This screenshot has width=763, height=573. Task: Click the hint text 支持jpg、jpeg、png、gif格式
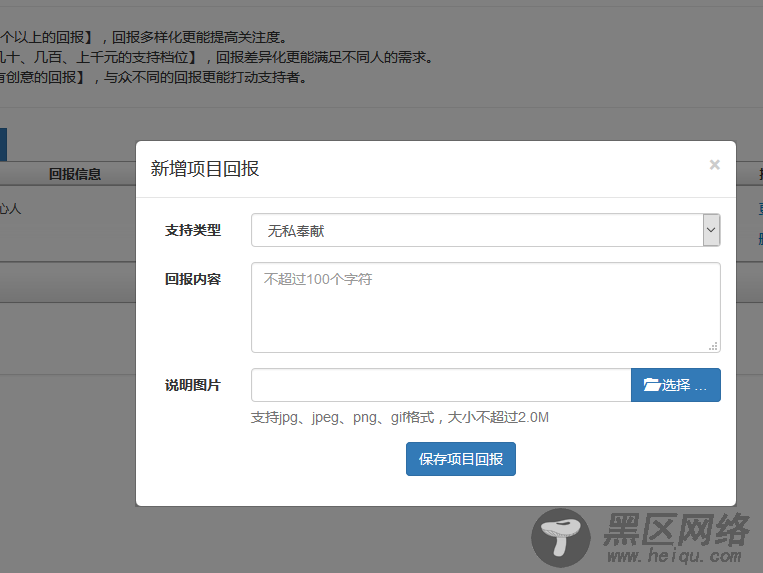point(343,417)
